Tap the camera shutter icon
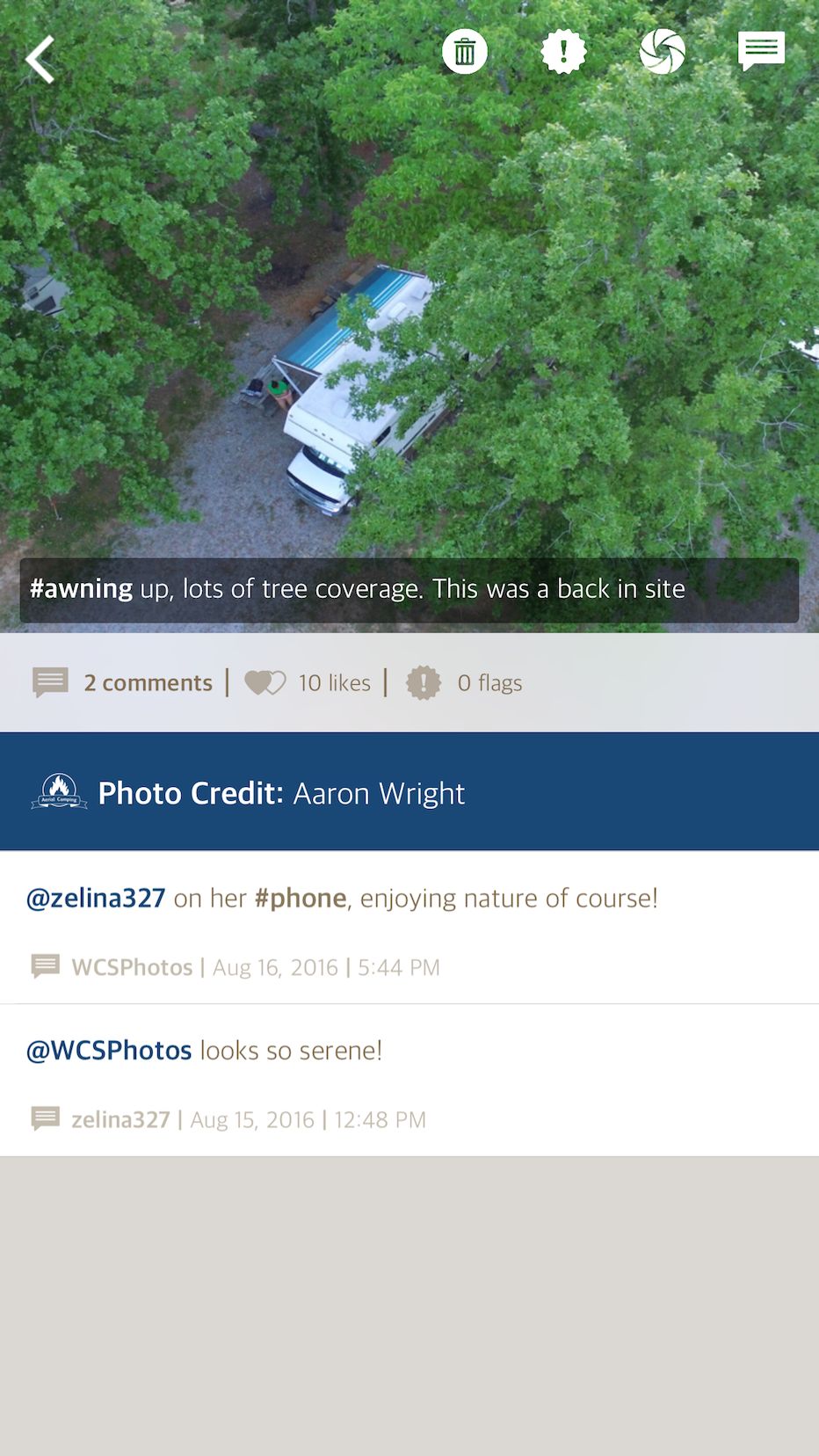The image size is (819, 1456). point(663,52)
